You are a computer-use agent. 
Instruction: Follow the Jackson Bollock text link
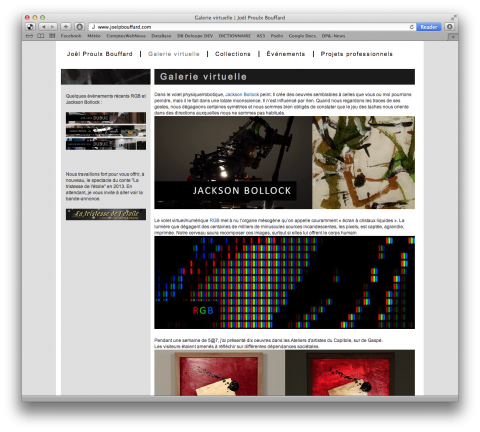click(242, 94)
